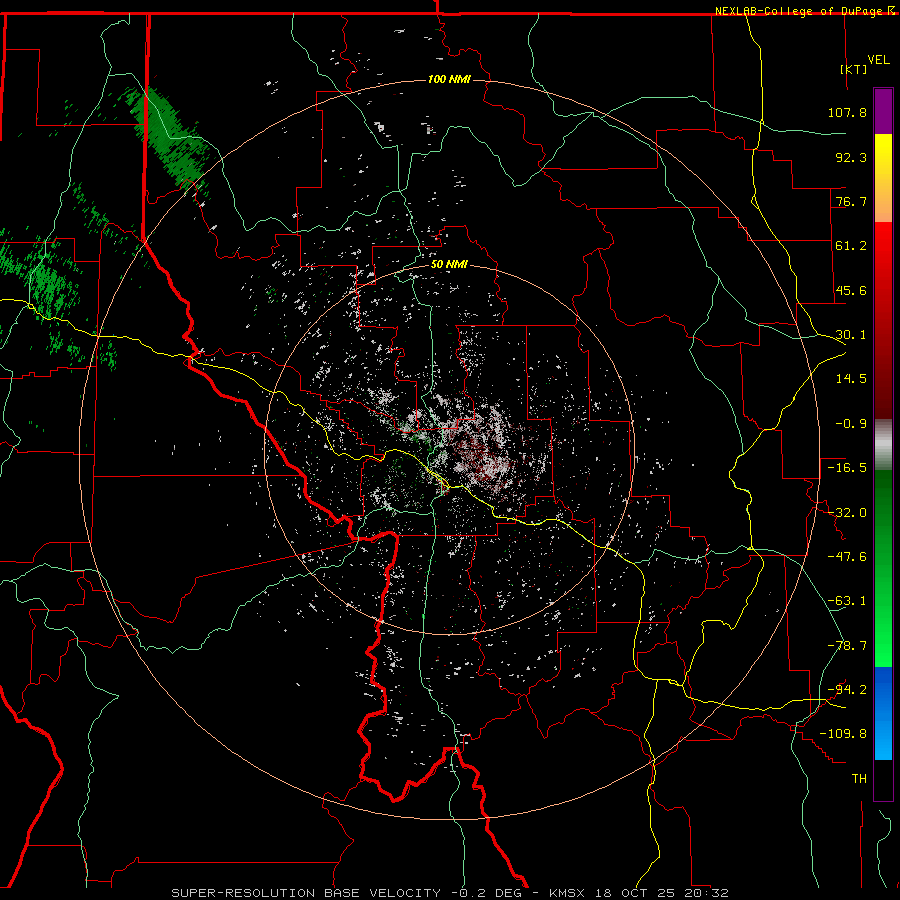Click the 45.6 scale value
Image resolution: width=900 pixels, height=900 pixels.
pyautogui.click(x=851, y=290)
